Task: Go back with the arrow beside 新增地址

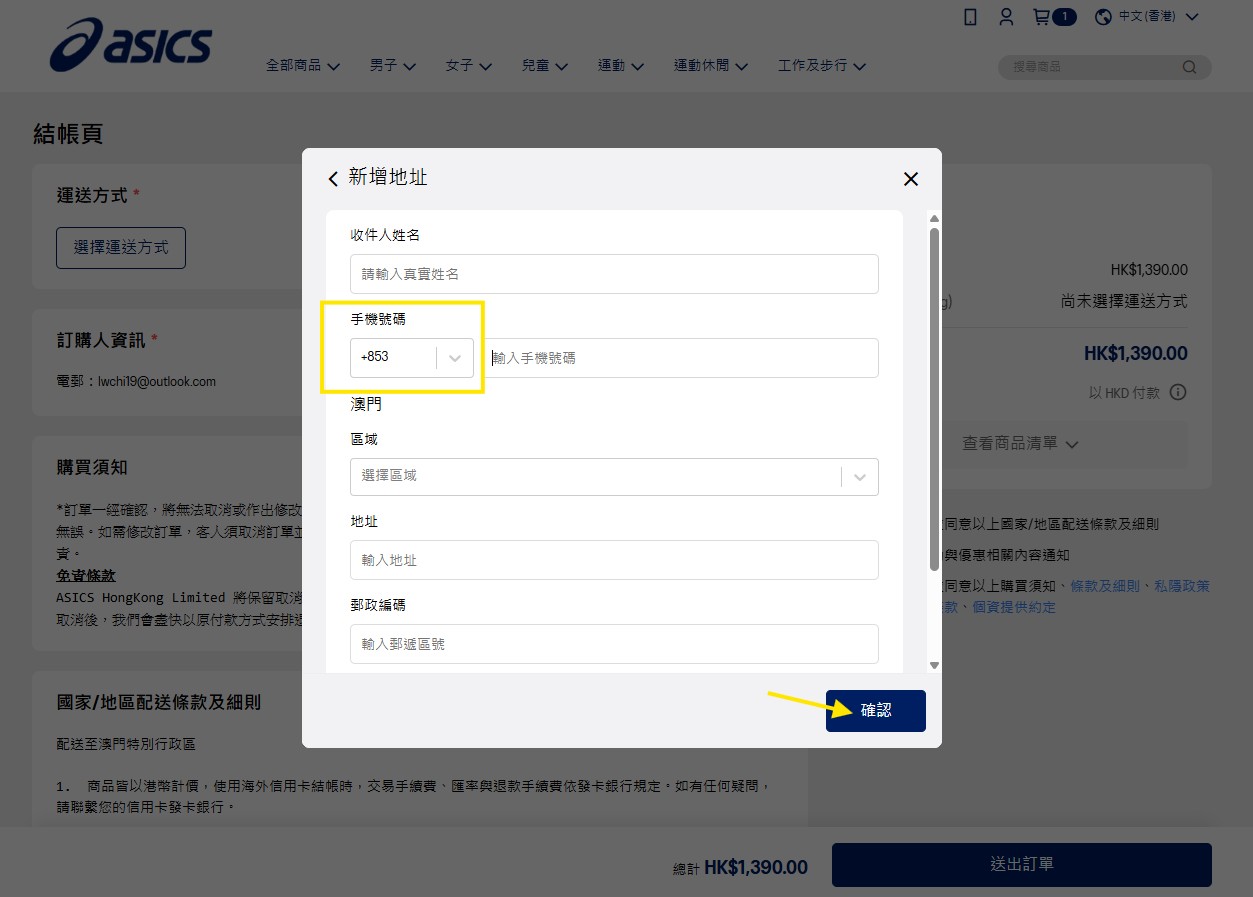Action: (333, 178)
